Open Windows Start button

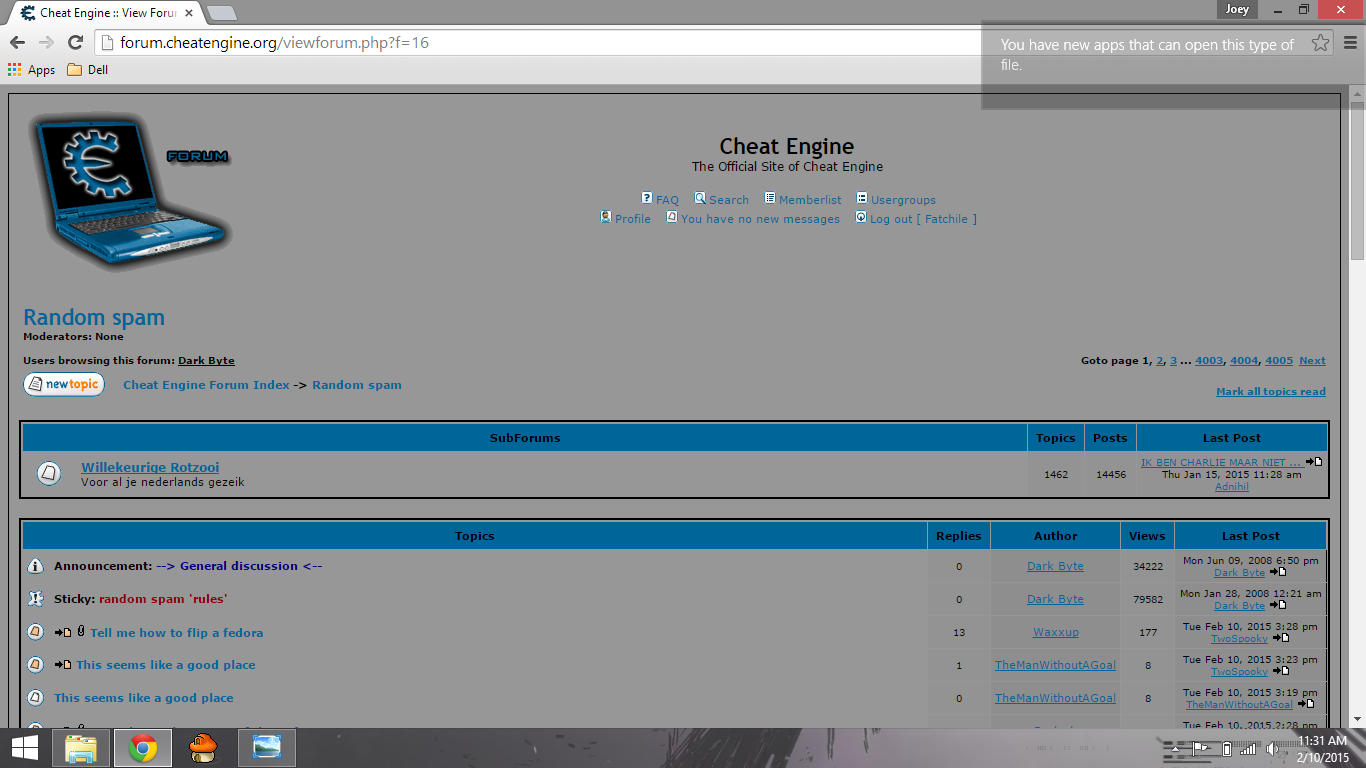pos(25,748)
